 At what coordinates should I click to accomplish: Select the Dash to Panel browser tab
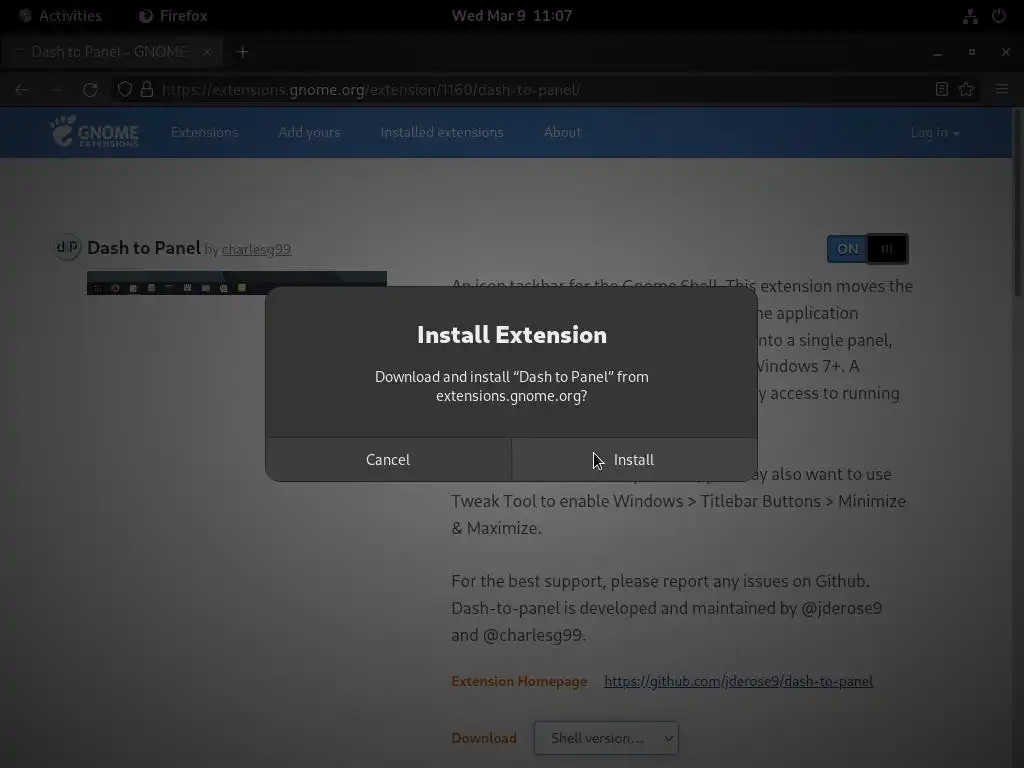pyautogui.click(x=111, y=52)
